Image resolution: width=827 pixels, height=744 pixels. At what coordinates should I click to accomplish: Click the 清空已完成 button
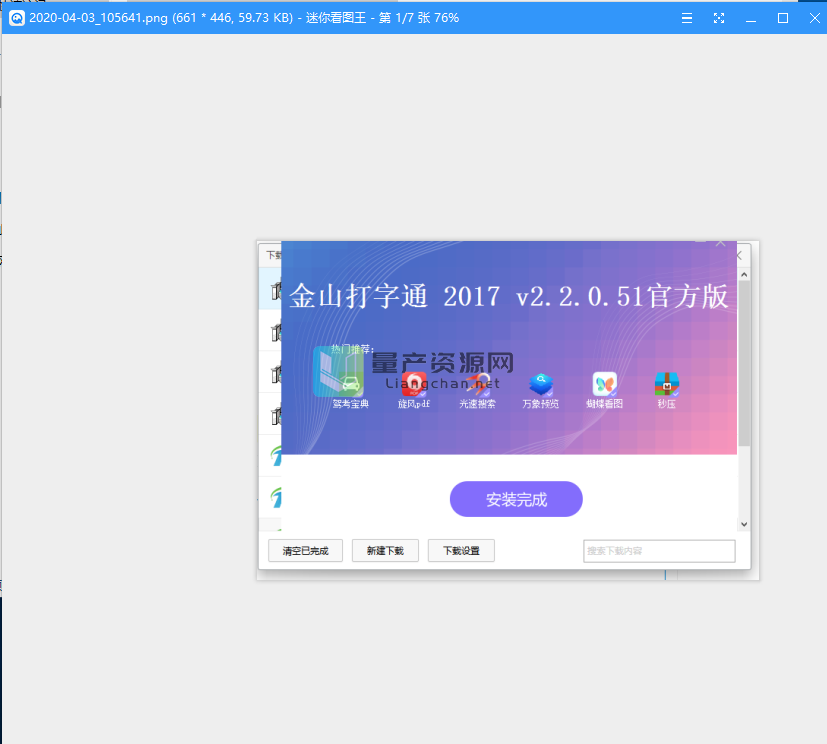(305, 550)
